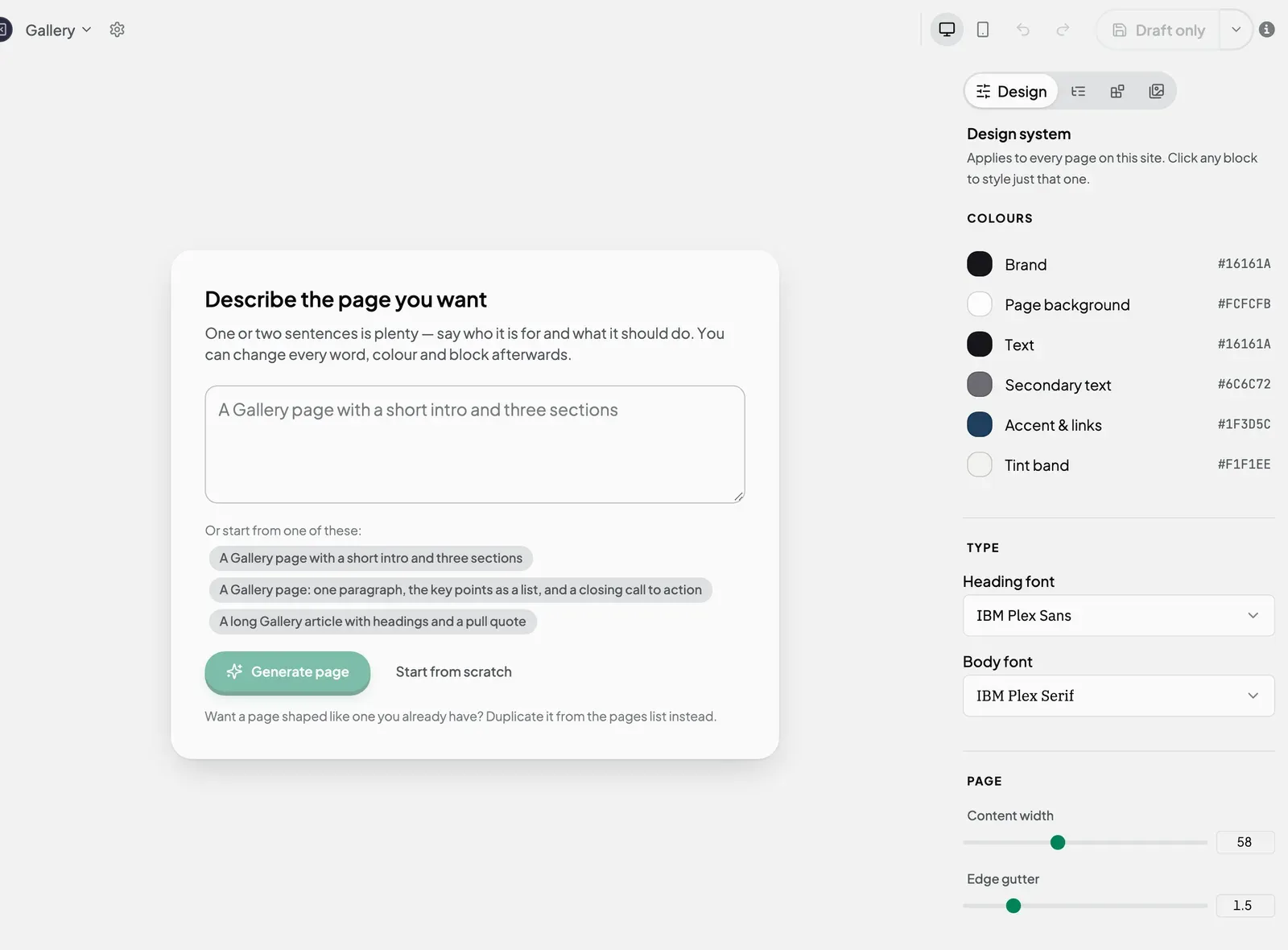Screen dimensions: 1288x950
Task: Click the Page background colour swatch
Action: coord(980,304)
